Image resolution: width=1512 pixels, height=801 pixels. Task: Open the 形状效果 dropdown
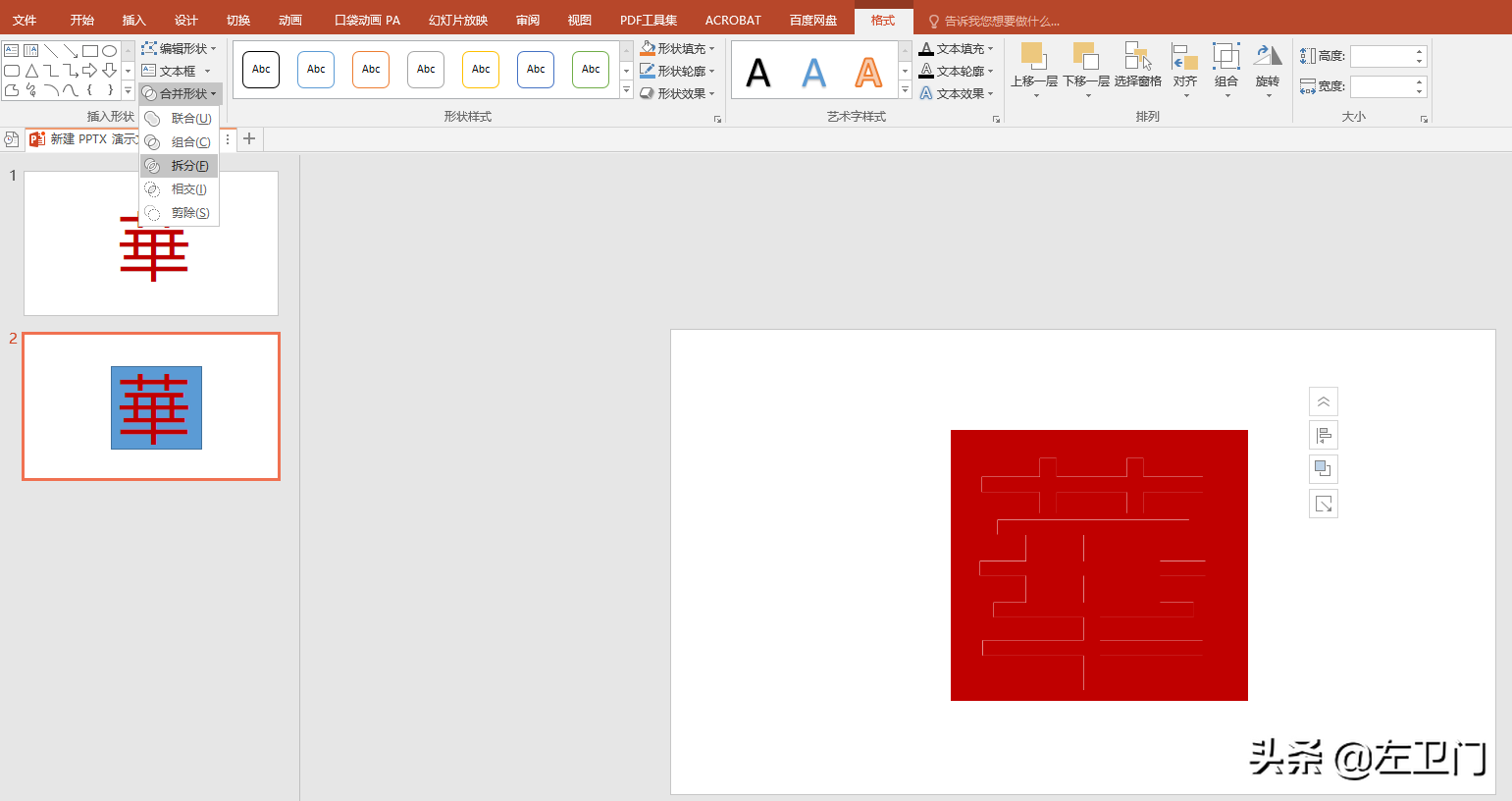(678, 93)
